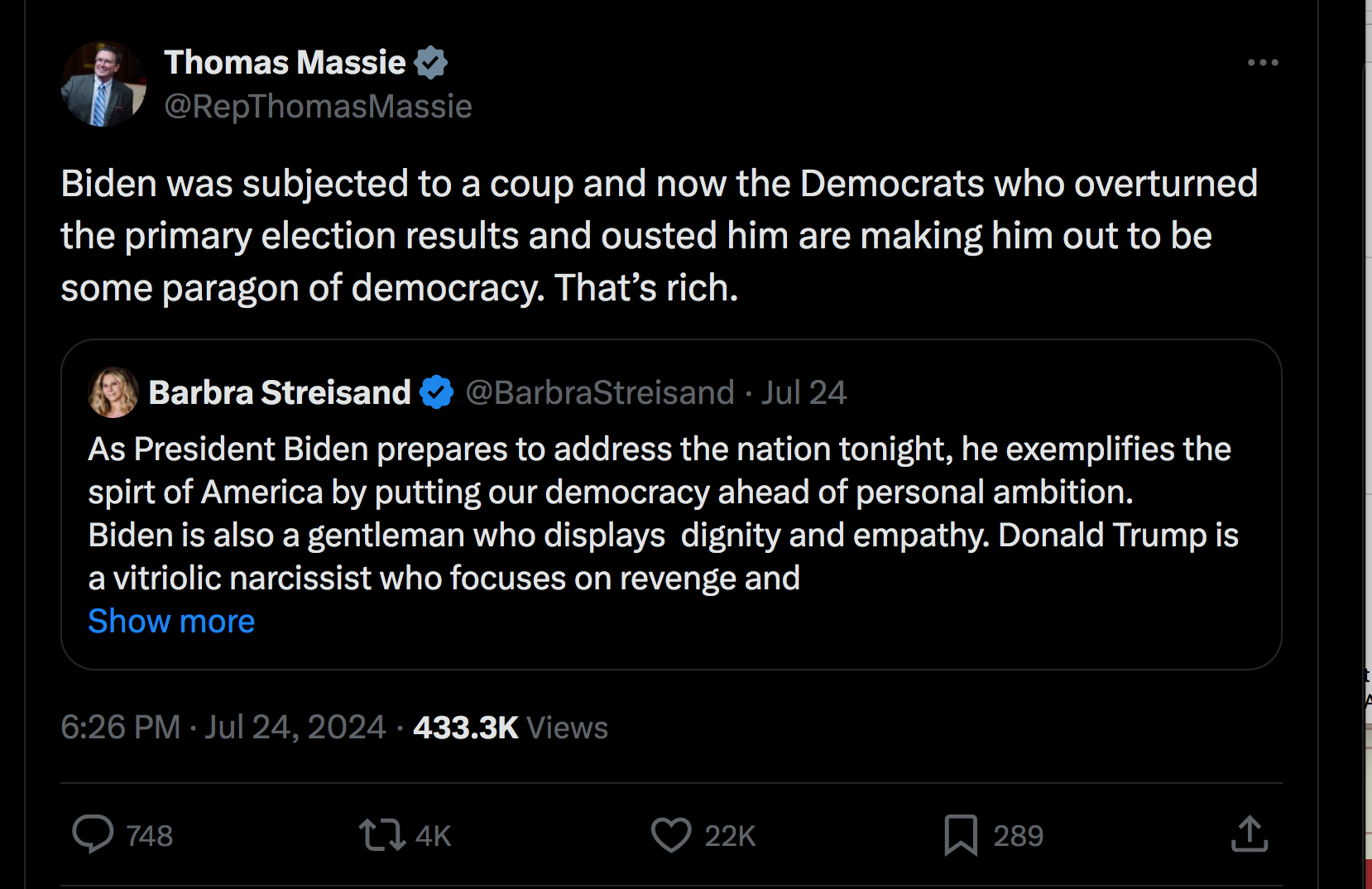Like the tweet with heart icon
Image resolution: width=1372 pixels, height=889 pixels.
point(671,834)
